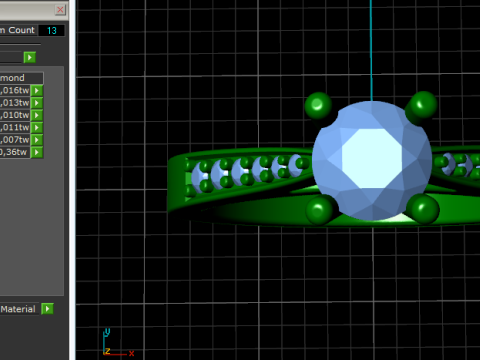Click the empty input field beside green arrow

click(x=11, y=57)
